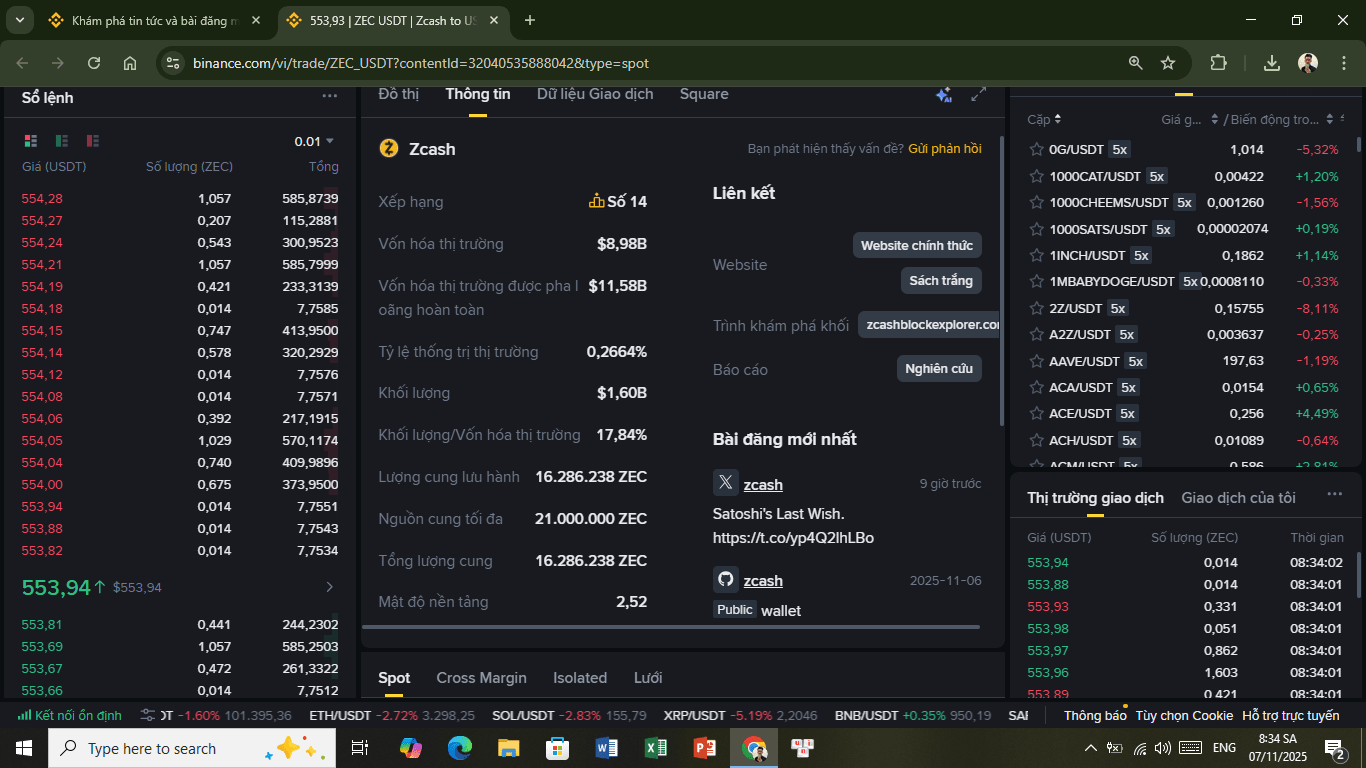This screenshot has width=1366, height=768.
Task: Select the Isolated margin tab
Action: point(580,678)
